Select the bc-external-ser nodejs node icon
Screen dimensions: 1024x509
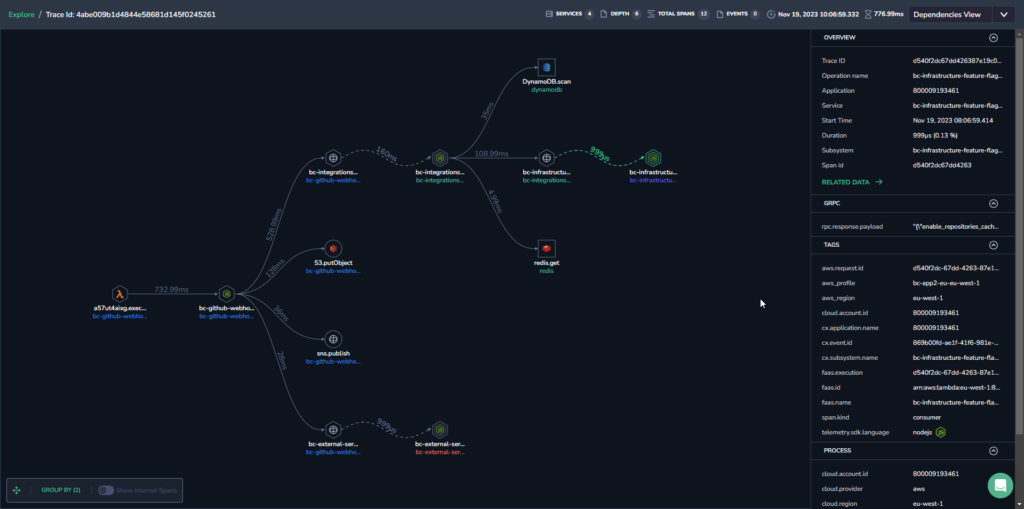[440, 429]
